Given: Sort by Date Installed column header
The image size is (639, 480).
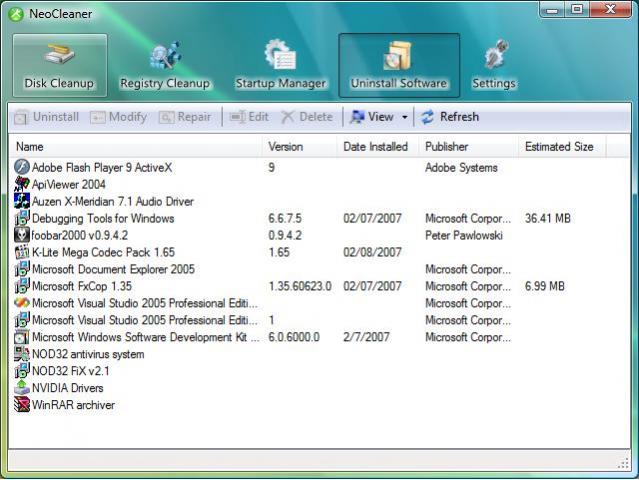Looking at the screenshot, I should point(378,147).
